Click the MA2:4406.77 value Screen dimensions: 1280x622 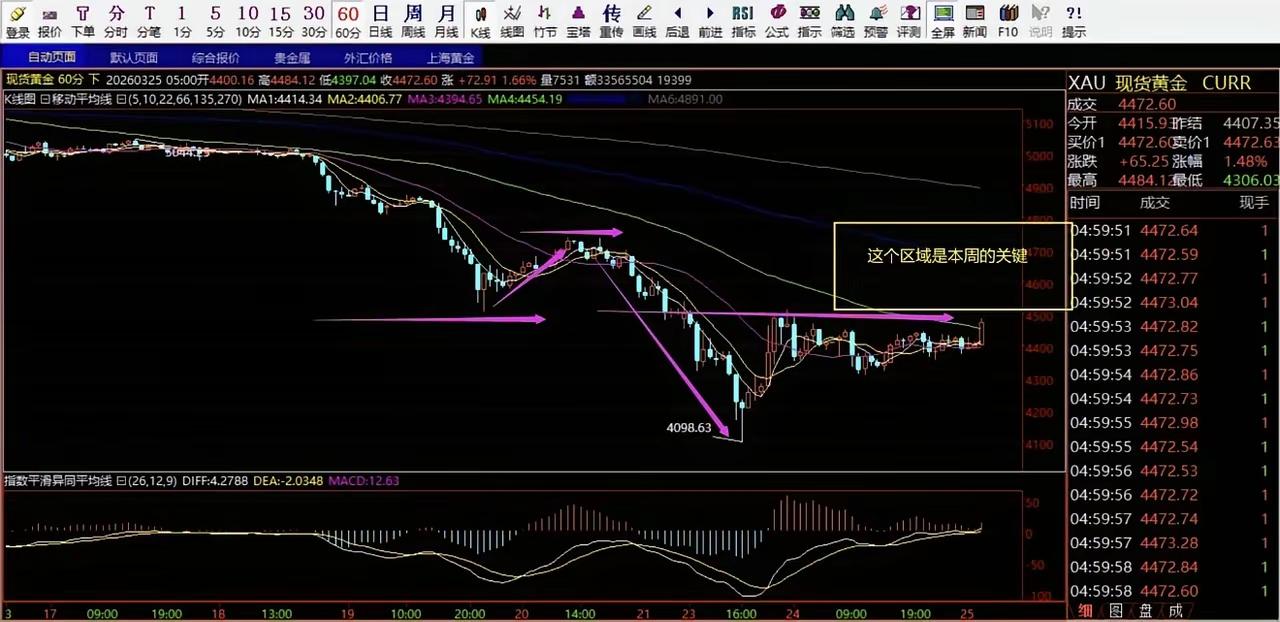pos(365,99)
